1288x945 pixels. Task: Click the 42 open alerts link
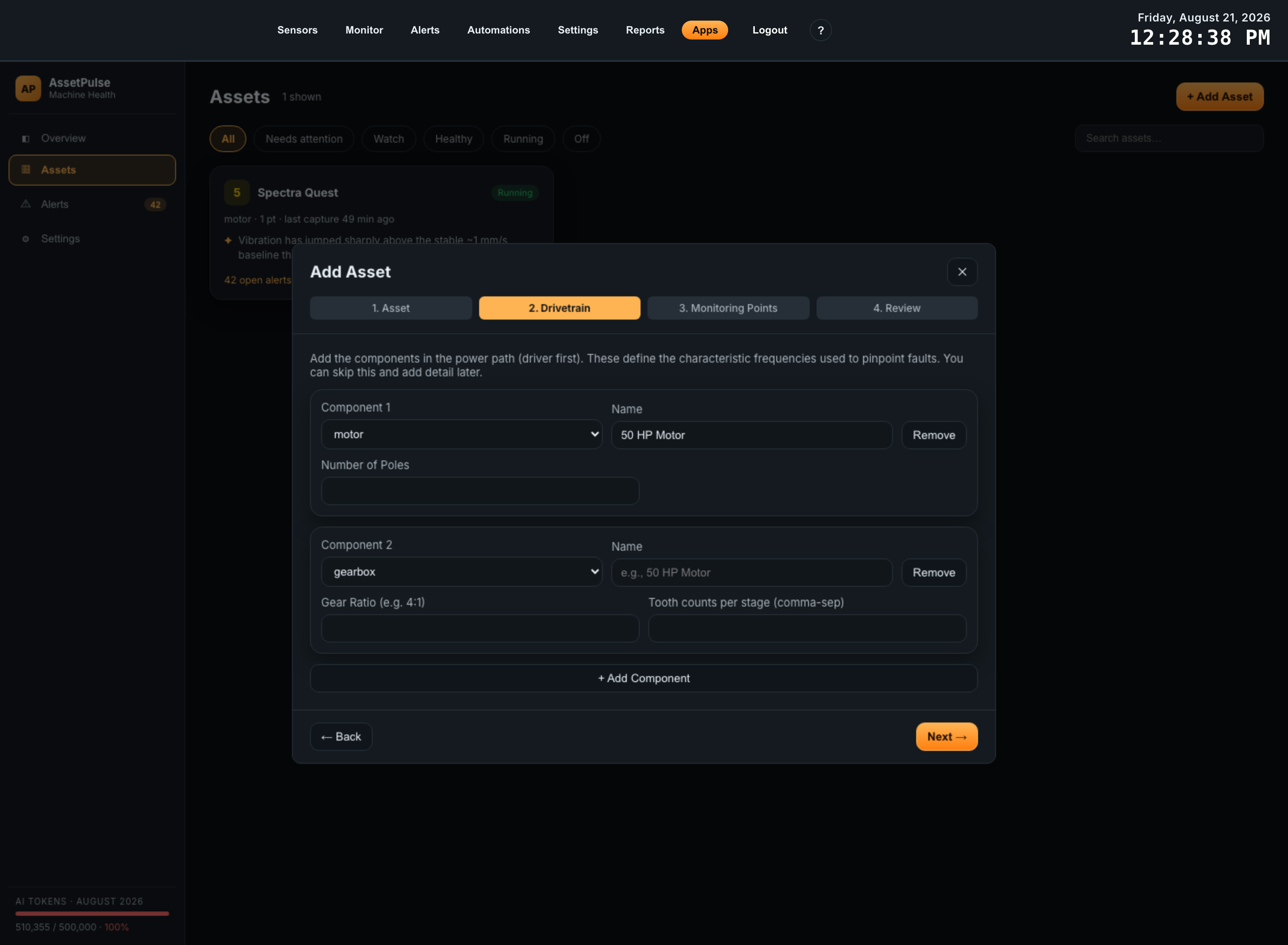[257, 280]
